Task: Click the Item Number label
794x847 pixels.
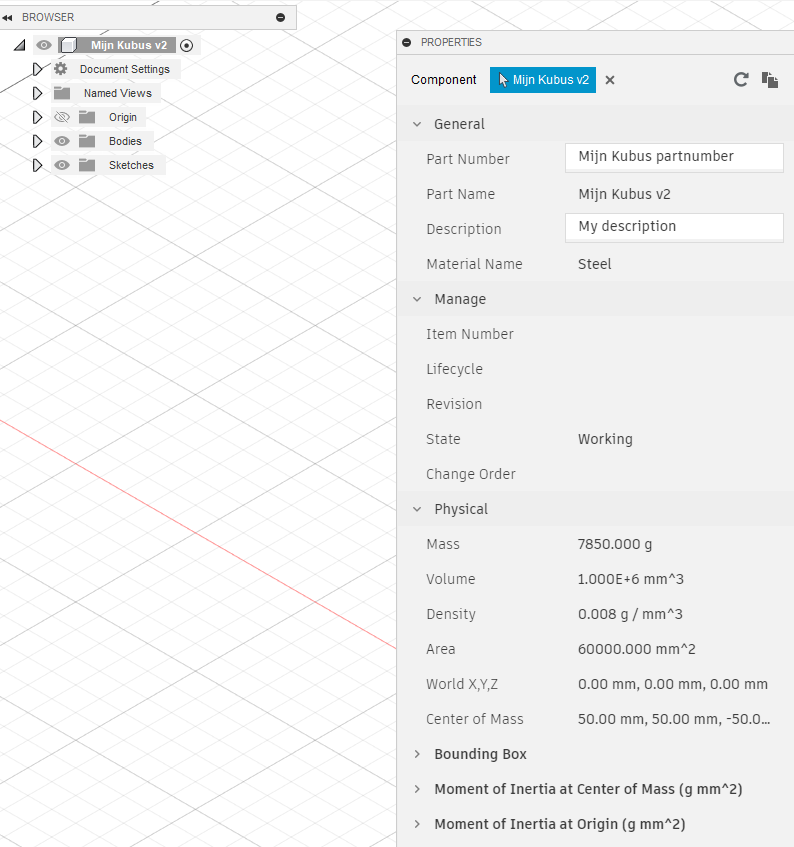Action: pyautogui.click(x=470, y=334)
